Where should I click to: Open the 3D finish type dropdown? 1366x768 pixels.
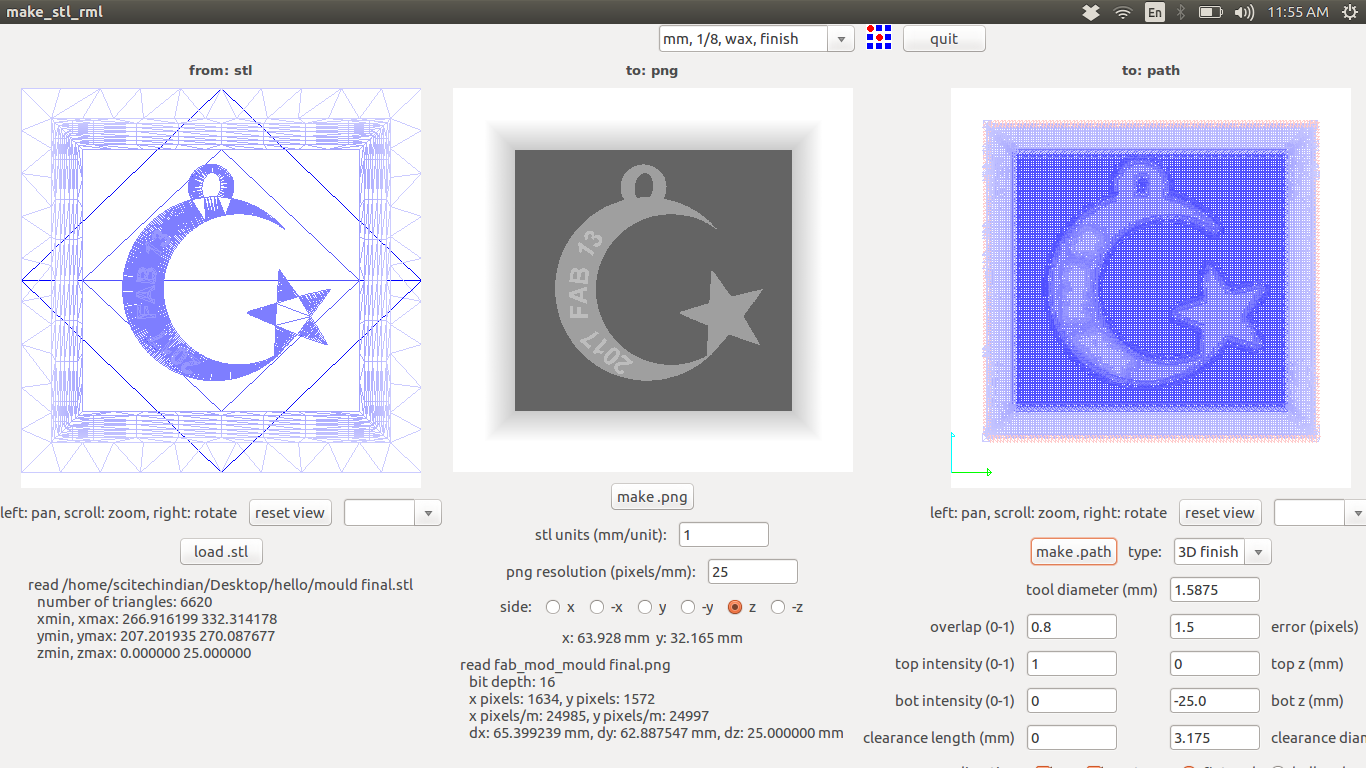click(x=1222, y=552)
